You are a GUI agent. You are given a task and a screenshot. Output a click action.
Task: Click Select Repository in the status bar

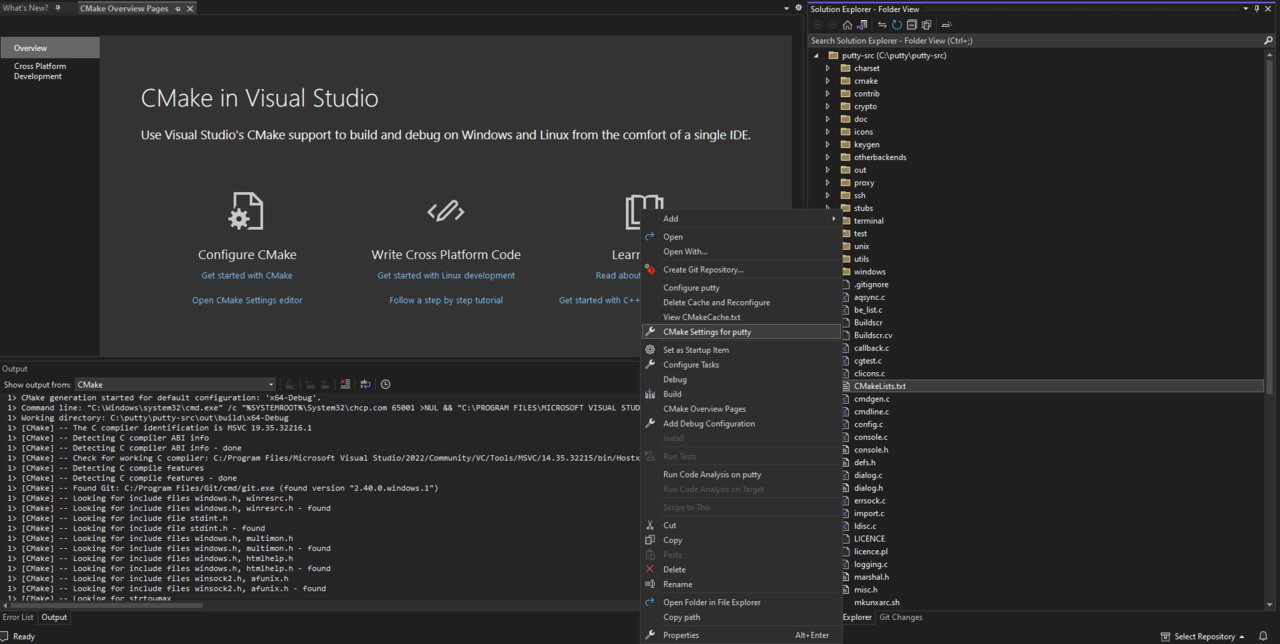[1203, 636]
